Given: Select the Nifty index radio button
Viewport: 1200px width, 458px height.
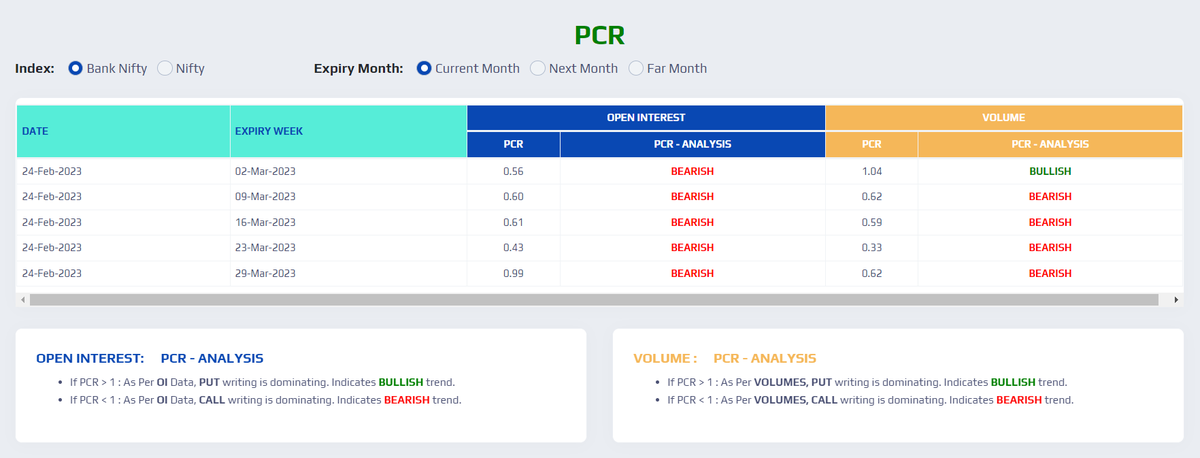Looking at the screenshot, I should [x=165, y=69].
